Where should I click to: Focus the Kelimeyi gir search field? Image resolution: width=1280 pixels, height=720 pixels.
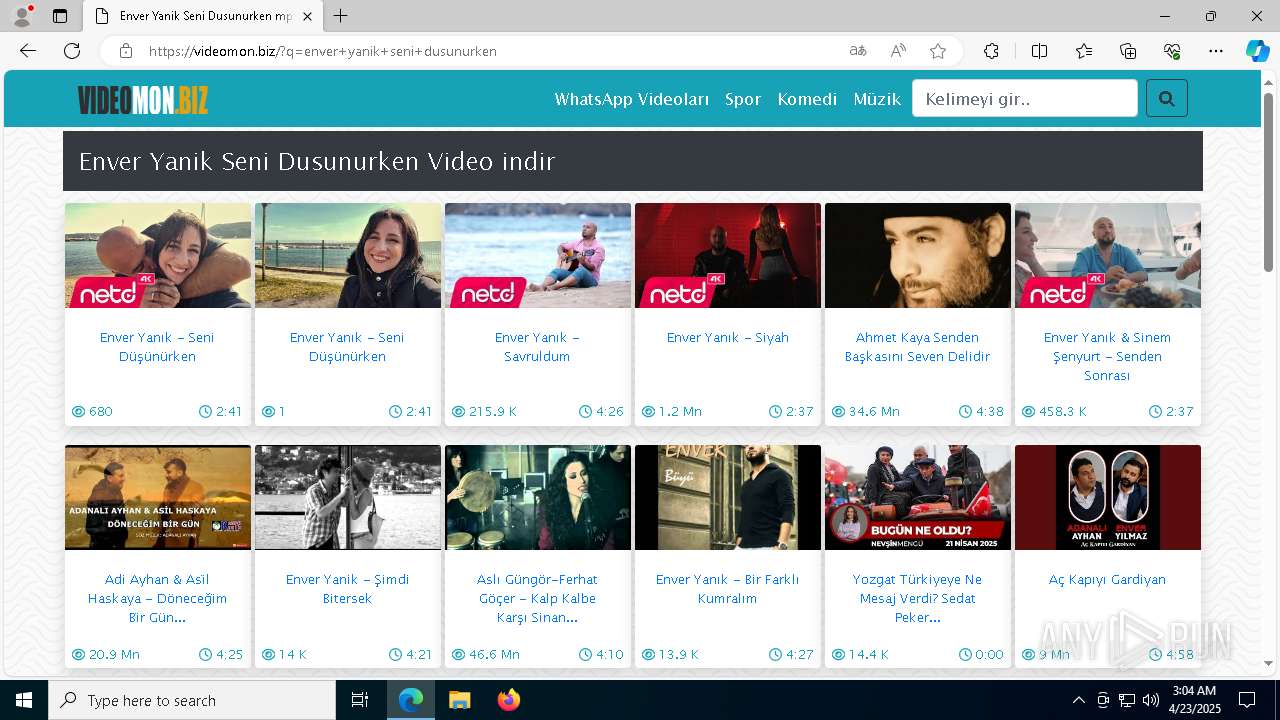click(1025, 98)
